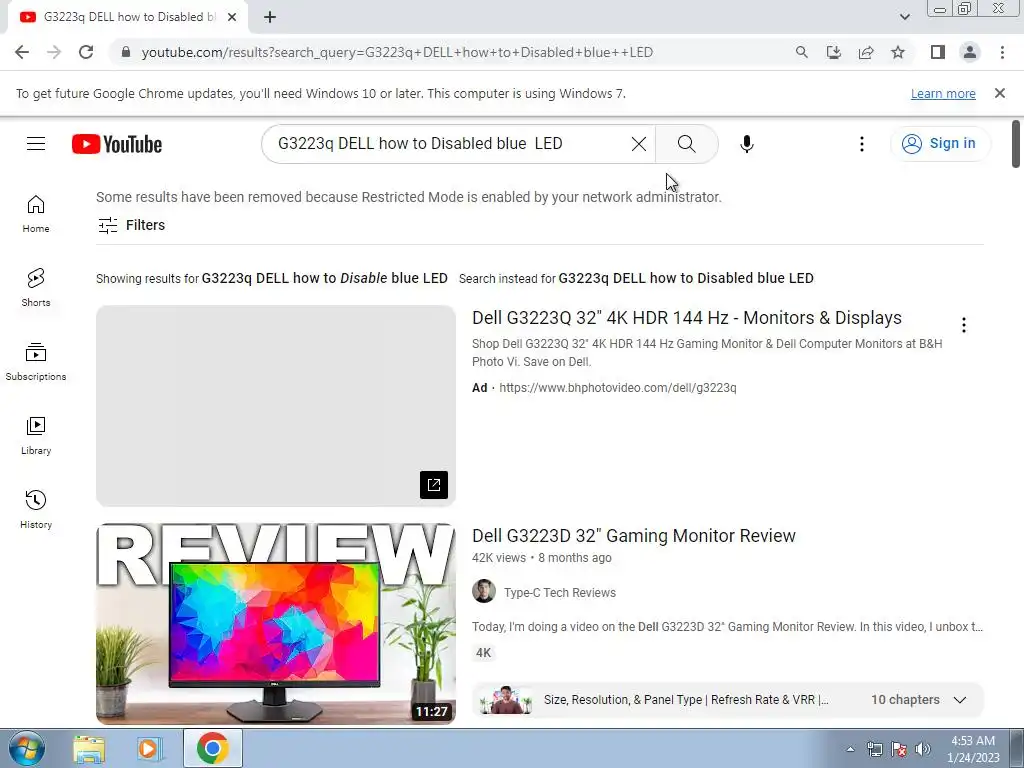Click the Sign in button
The width and height of the screenshot is (1024, 768).
tap(940, 144)
